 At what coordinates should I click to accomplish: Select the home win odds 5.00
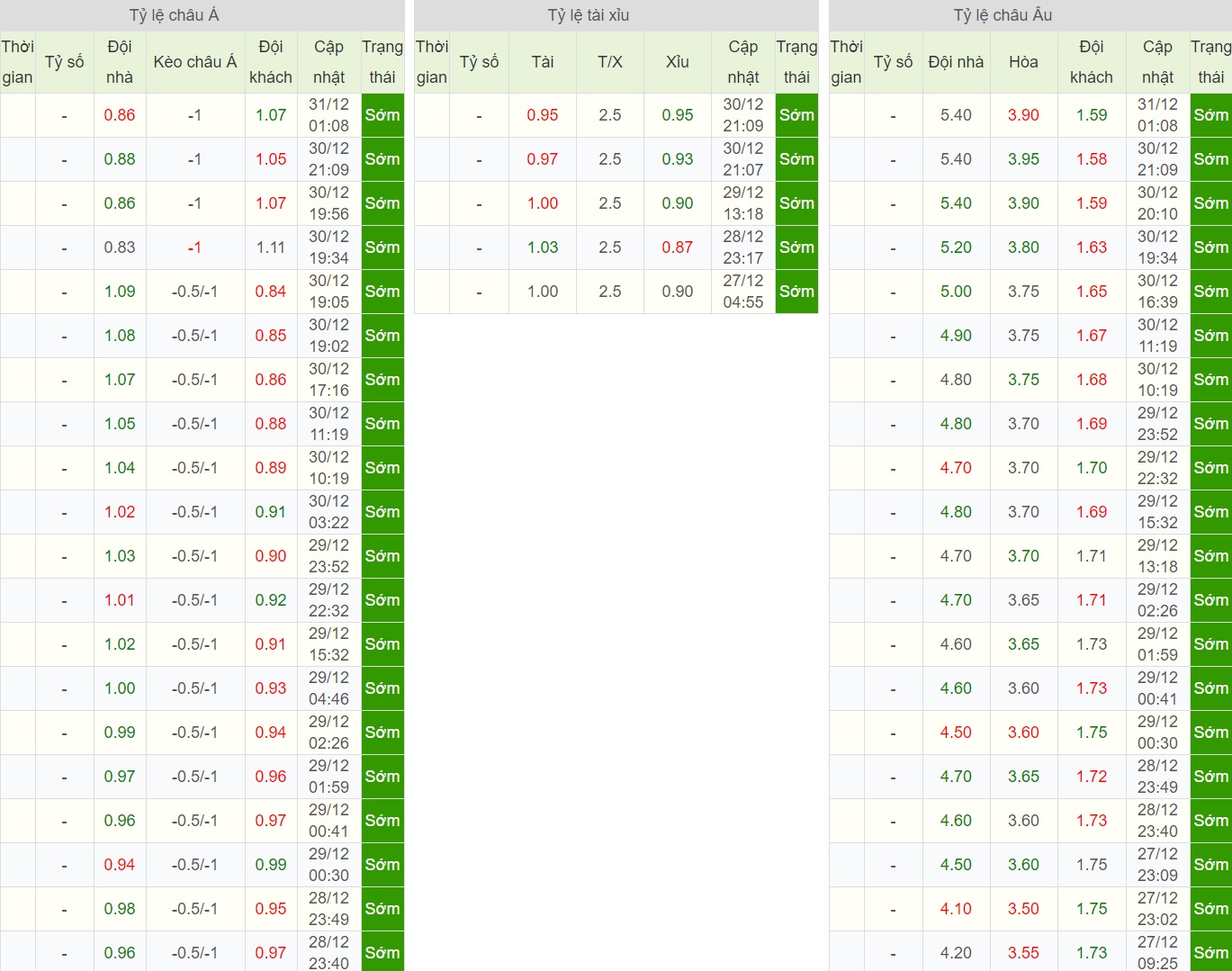point(956,292)
